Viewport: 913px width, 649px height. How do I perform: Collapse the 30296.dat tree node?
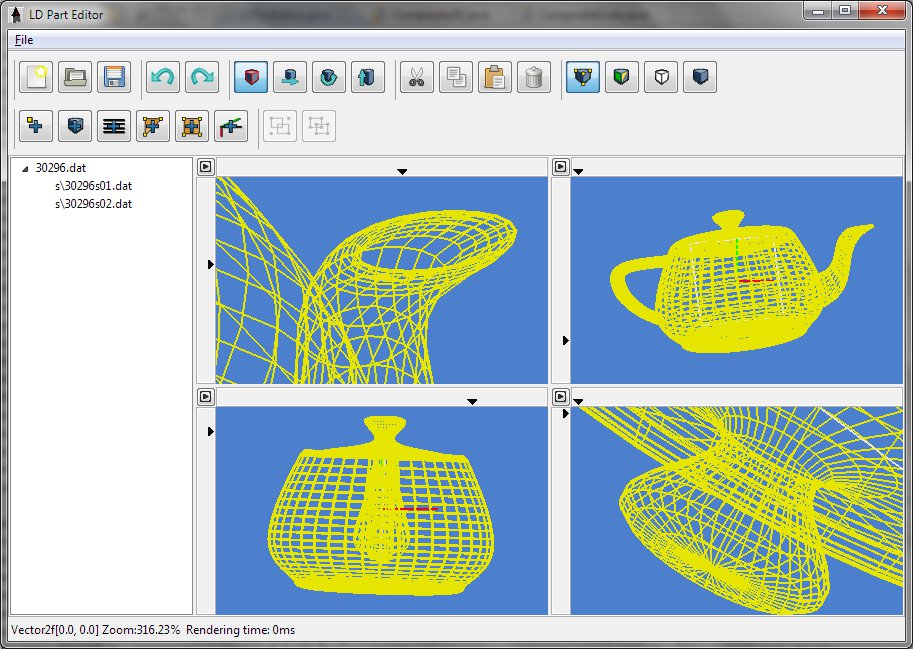pos(25,169)
